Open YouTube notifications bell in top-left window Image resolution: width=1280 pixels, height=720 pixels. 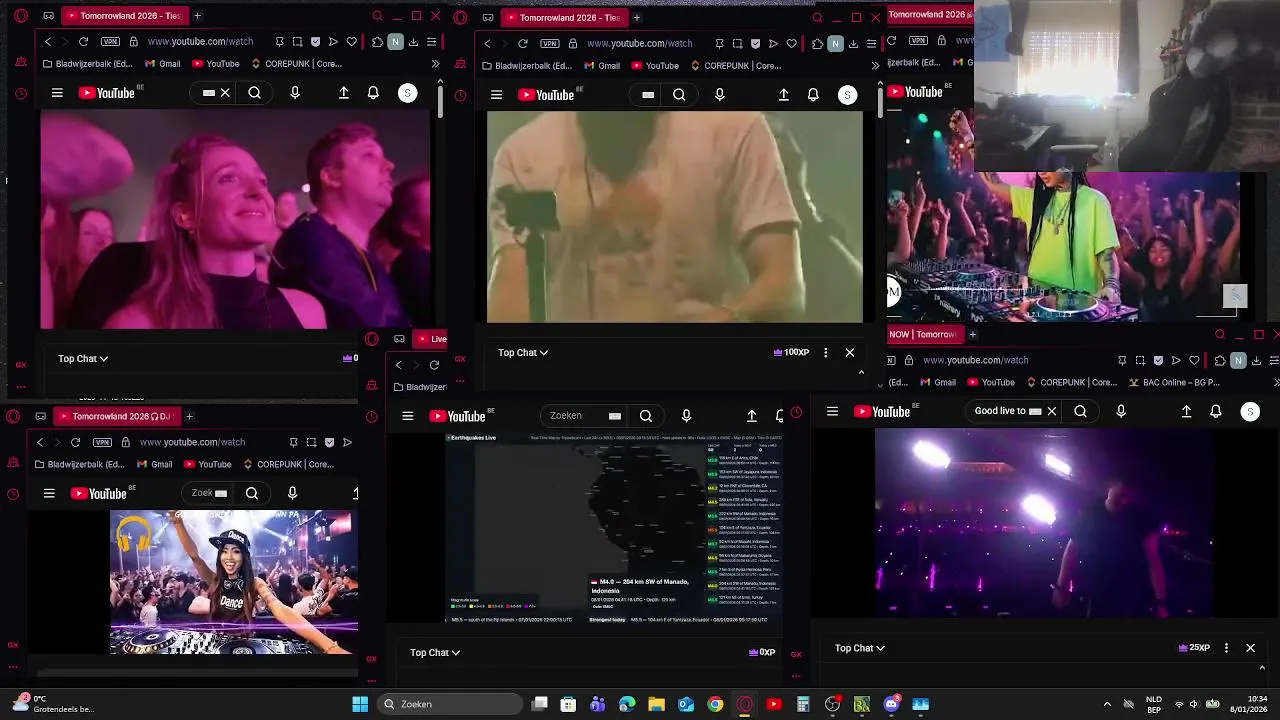point(373,93)
